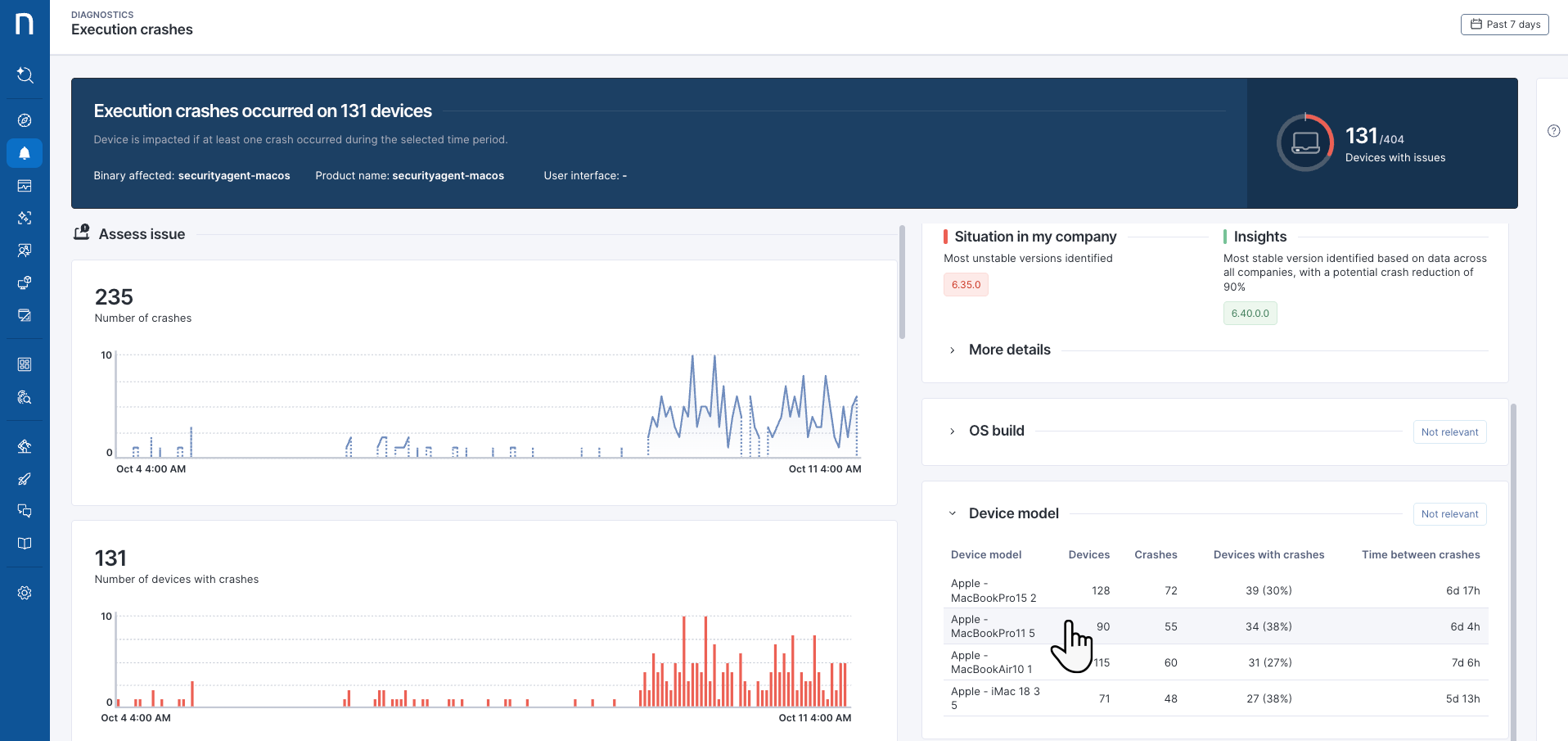This screenshot has height=741, width=1568.
Task: Click Not relevant button for Device model
Action: pyautogui.click(x=1449, y=514)
